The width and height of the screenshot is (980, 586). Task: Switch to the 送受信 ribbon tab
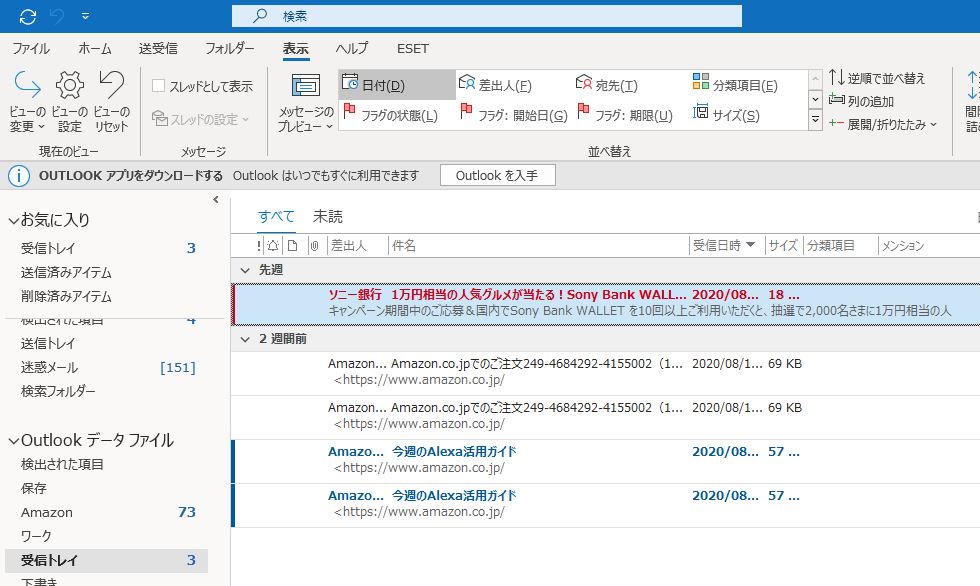(158, 49)
